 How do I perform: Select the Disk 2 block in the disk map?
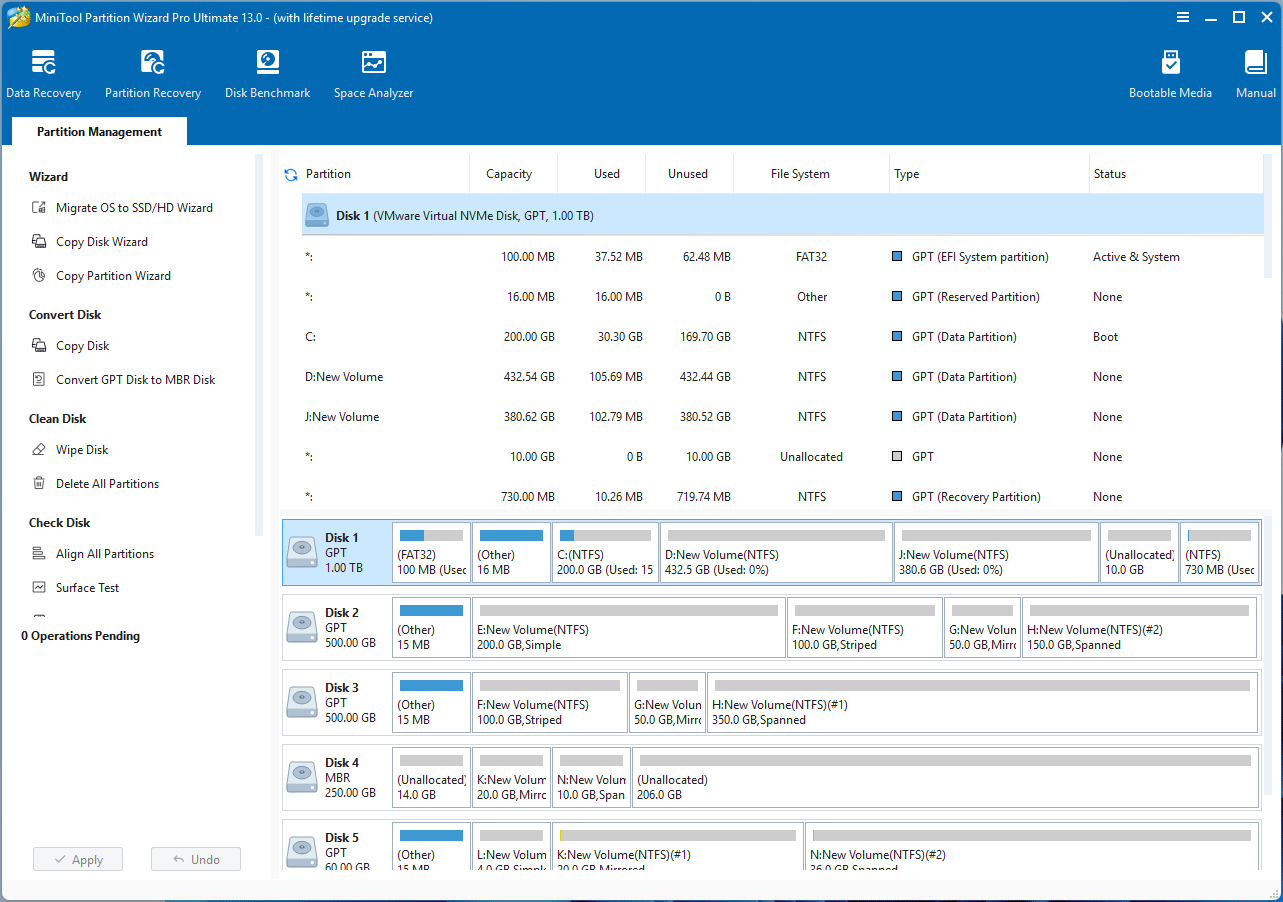pos(337,627)
